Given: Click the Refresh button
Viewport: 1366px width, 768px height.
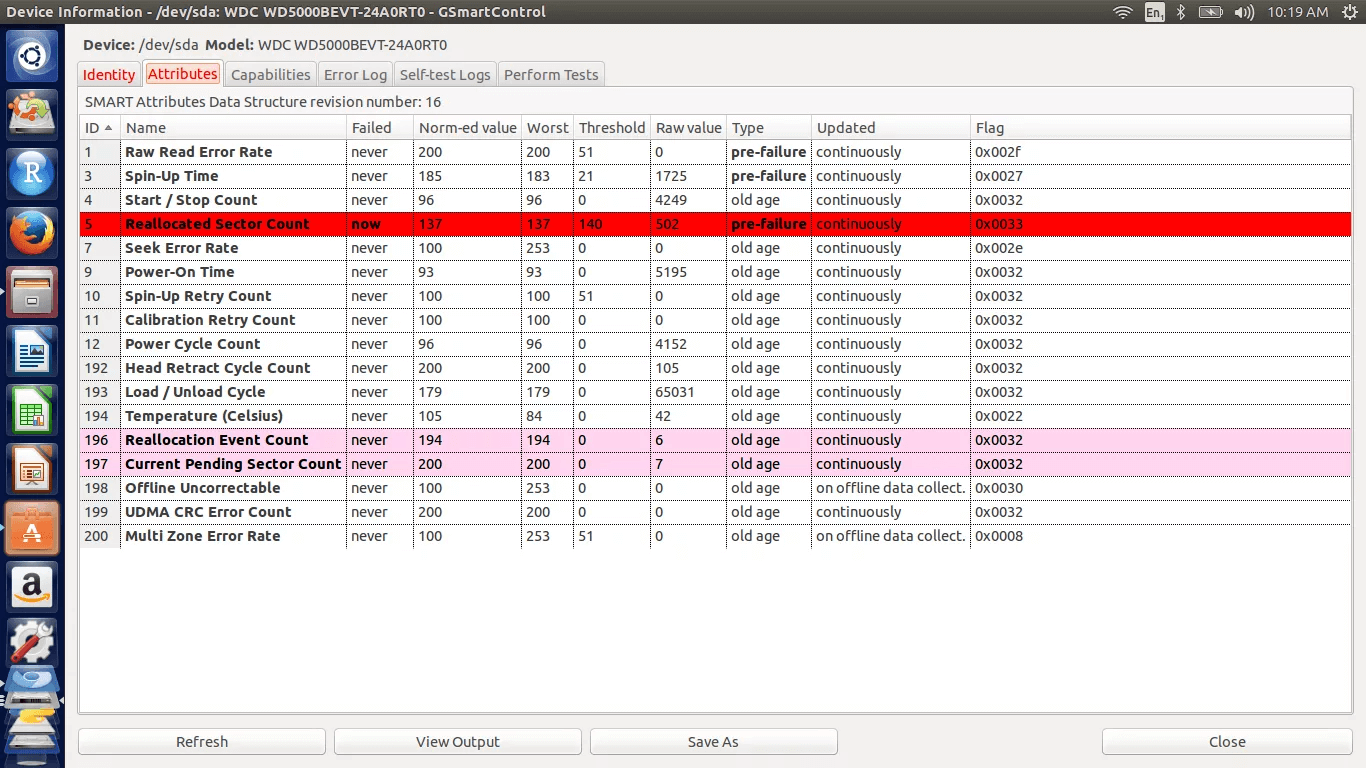Looking at the screenshot, I should (x=202, y=742).
